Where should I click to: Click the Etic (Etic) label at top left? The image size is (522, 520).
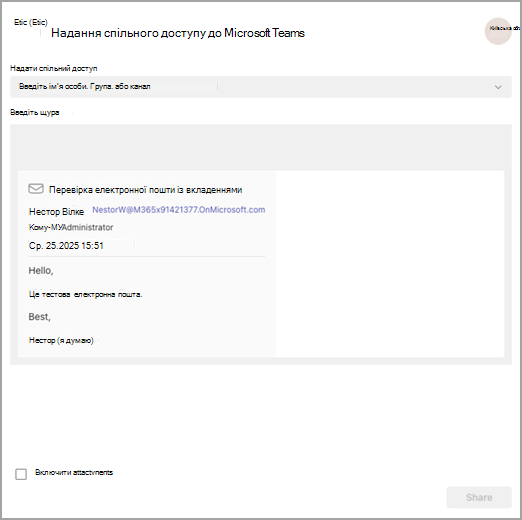[x=31, y=22]
